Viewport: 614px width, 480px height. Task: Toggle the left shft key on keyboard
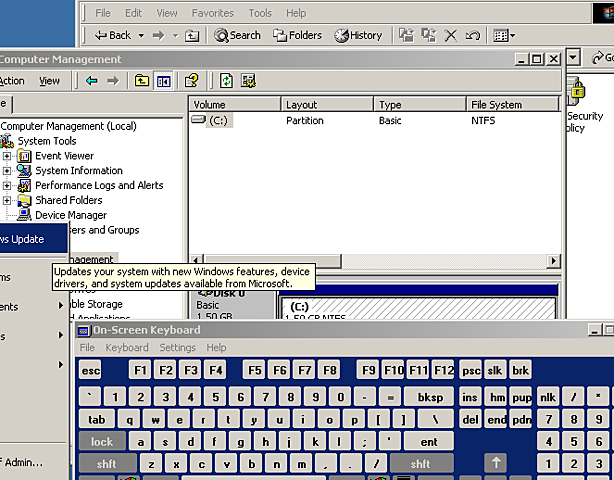point(107,464)
